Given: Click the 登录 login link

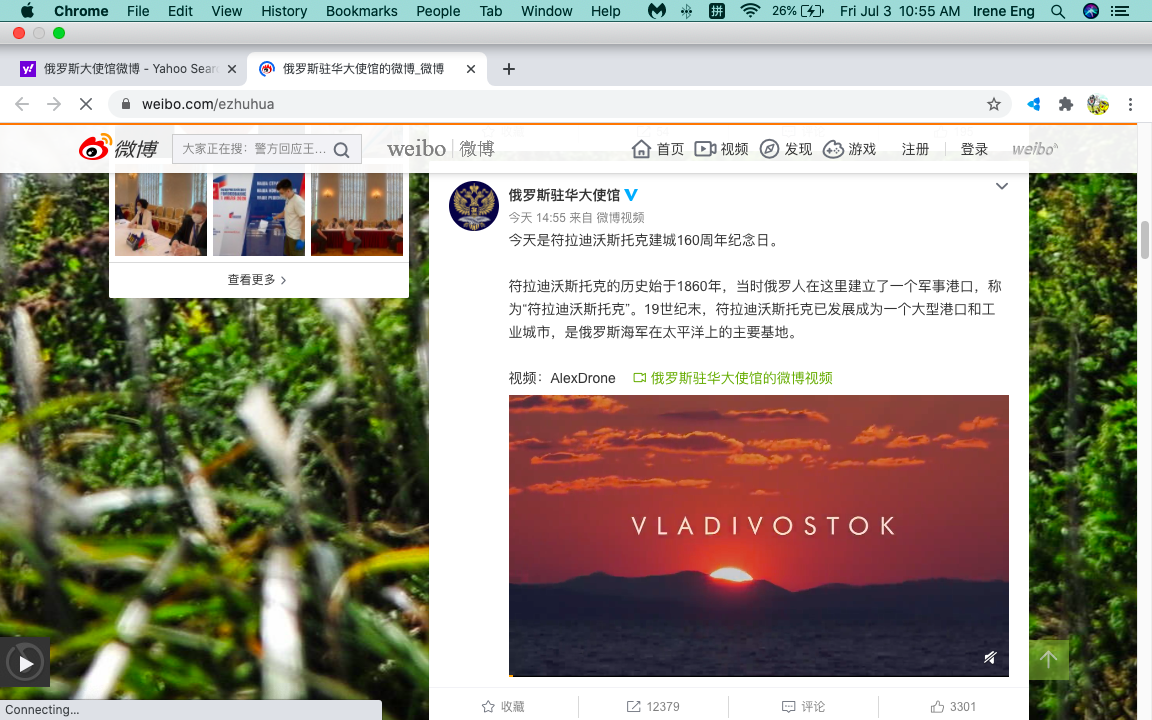Looking at the screenshot, I should 974,149.
